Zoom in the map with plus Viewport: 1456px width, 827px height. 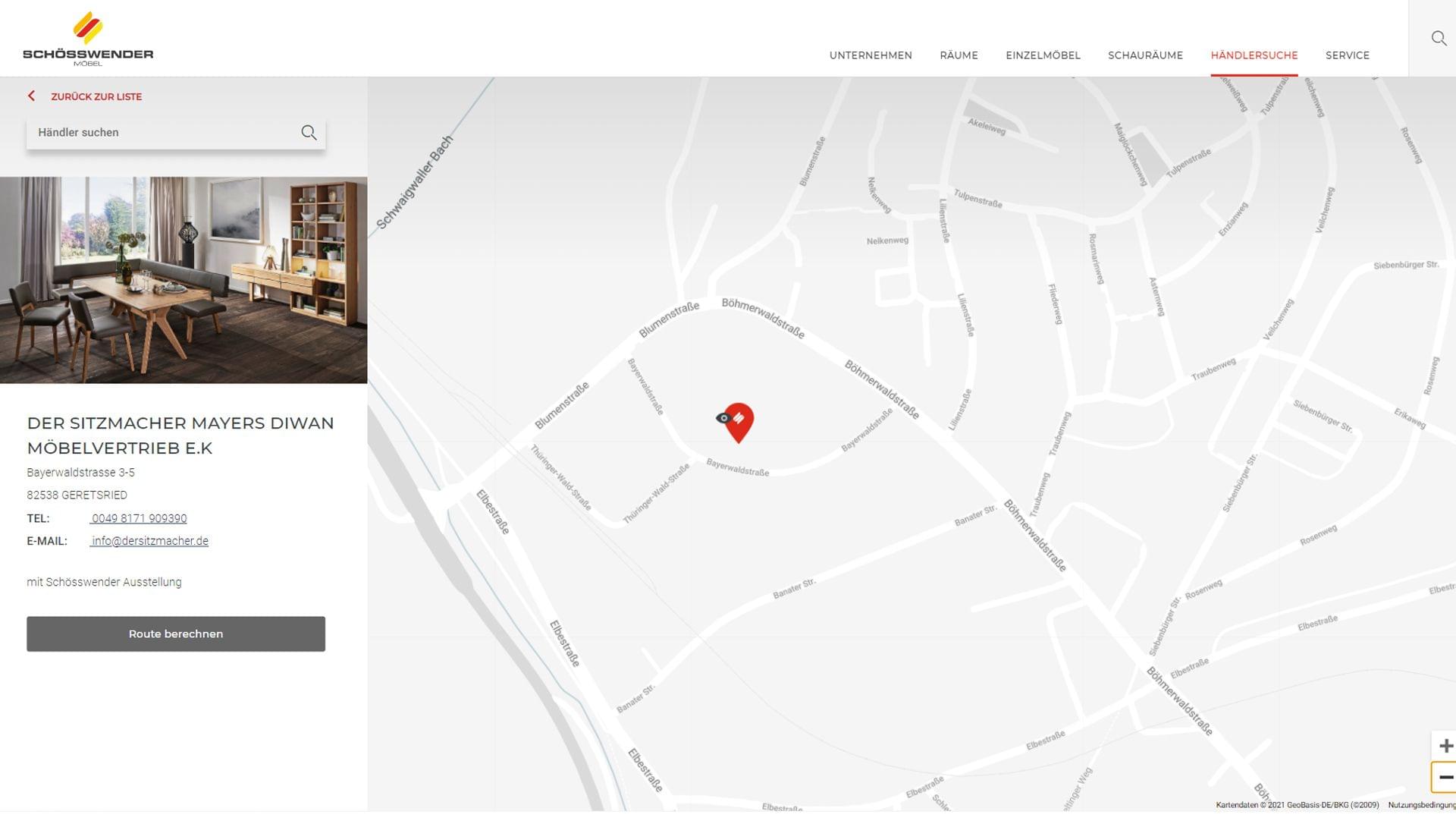tap(1445, 746)
